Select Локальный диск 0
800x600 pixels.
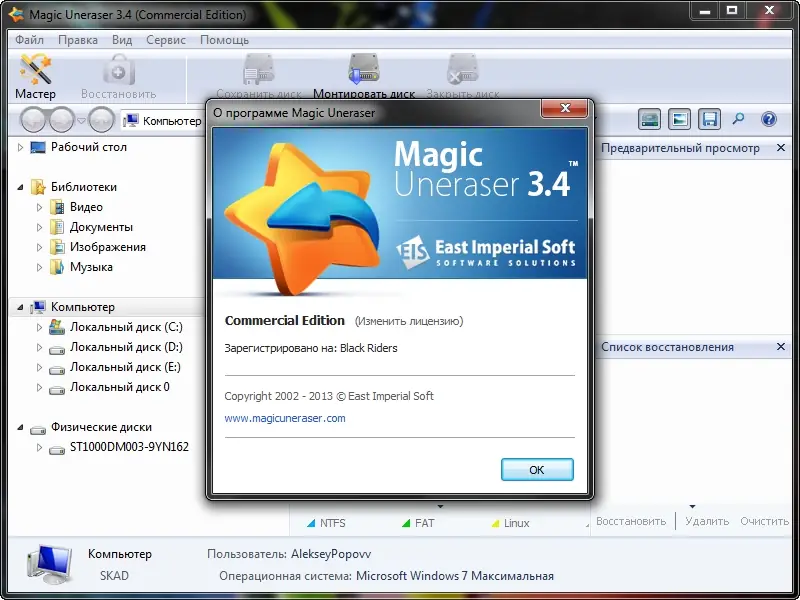(119, 387)
